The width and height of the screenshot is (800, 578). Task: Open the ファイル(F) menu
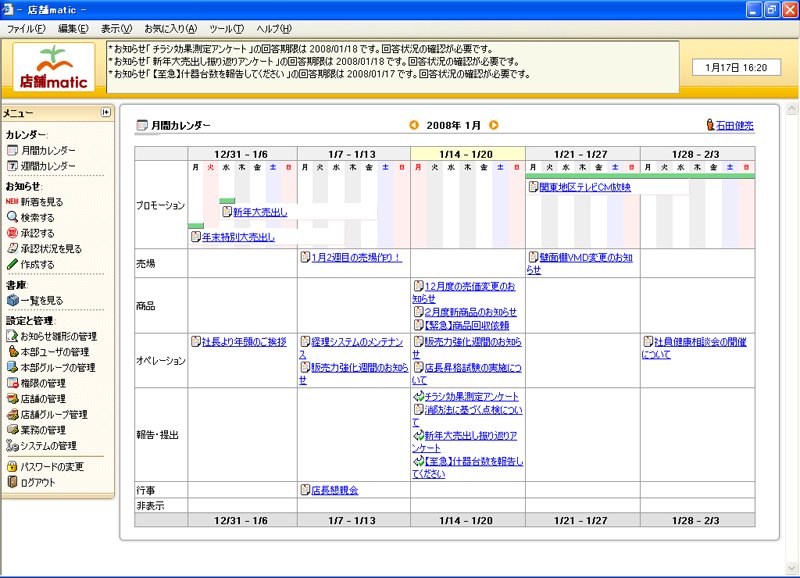(26, 29)
